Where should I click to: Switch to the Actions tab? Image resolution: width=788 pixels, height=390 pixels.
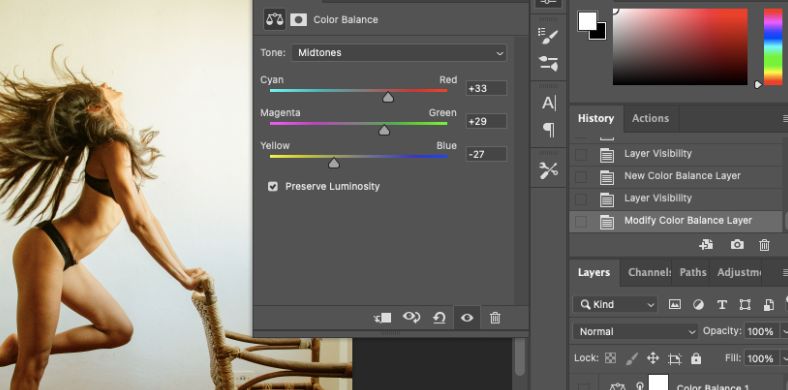pyautogui.click(x=650, y=118)
